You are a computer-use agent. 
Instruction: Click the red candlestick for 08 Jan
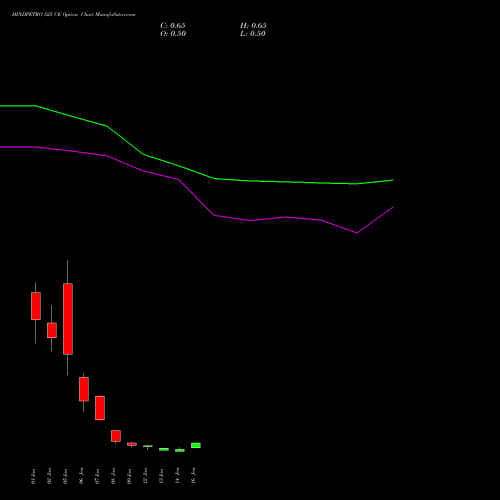pos(116,436)
